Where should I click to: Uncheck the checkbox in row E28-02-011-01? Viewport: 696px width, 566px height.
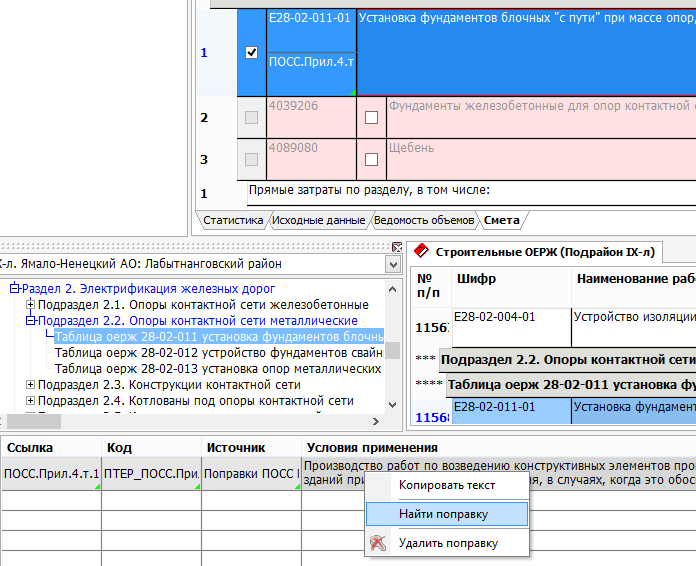click(x=251, y=52)
